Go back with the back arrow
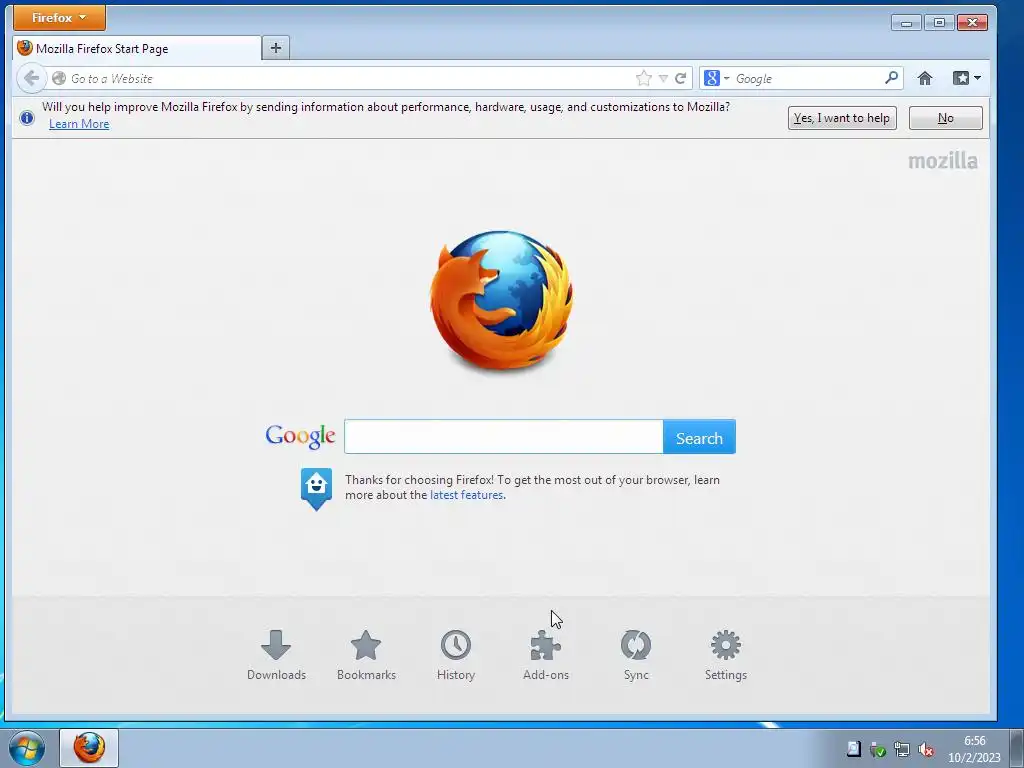Image resolution: width=1024 pixels, height=768 pixels. pos(31,78)
